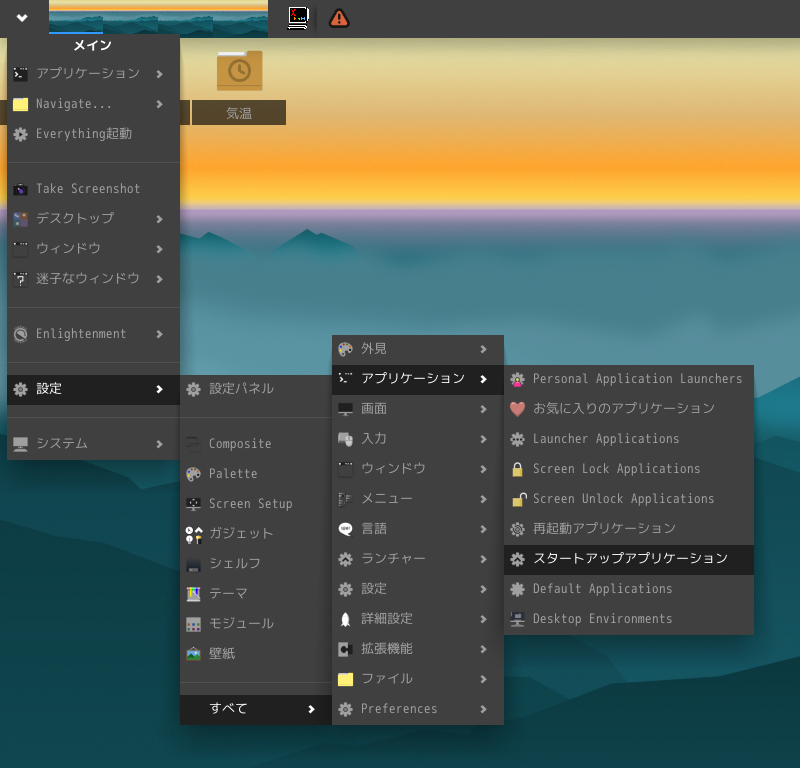
Task: Click the 気温 desktop icon label
Action: coord(239,113)
